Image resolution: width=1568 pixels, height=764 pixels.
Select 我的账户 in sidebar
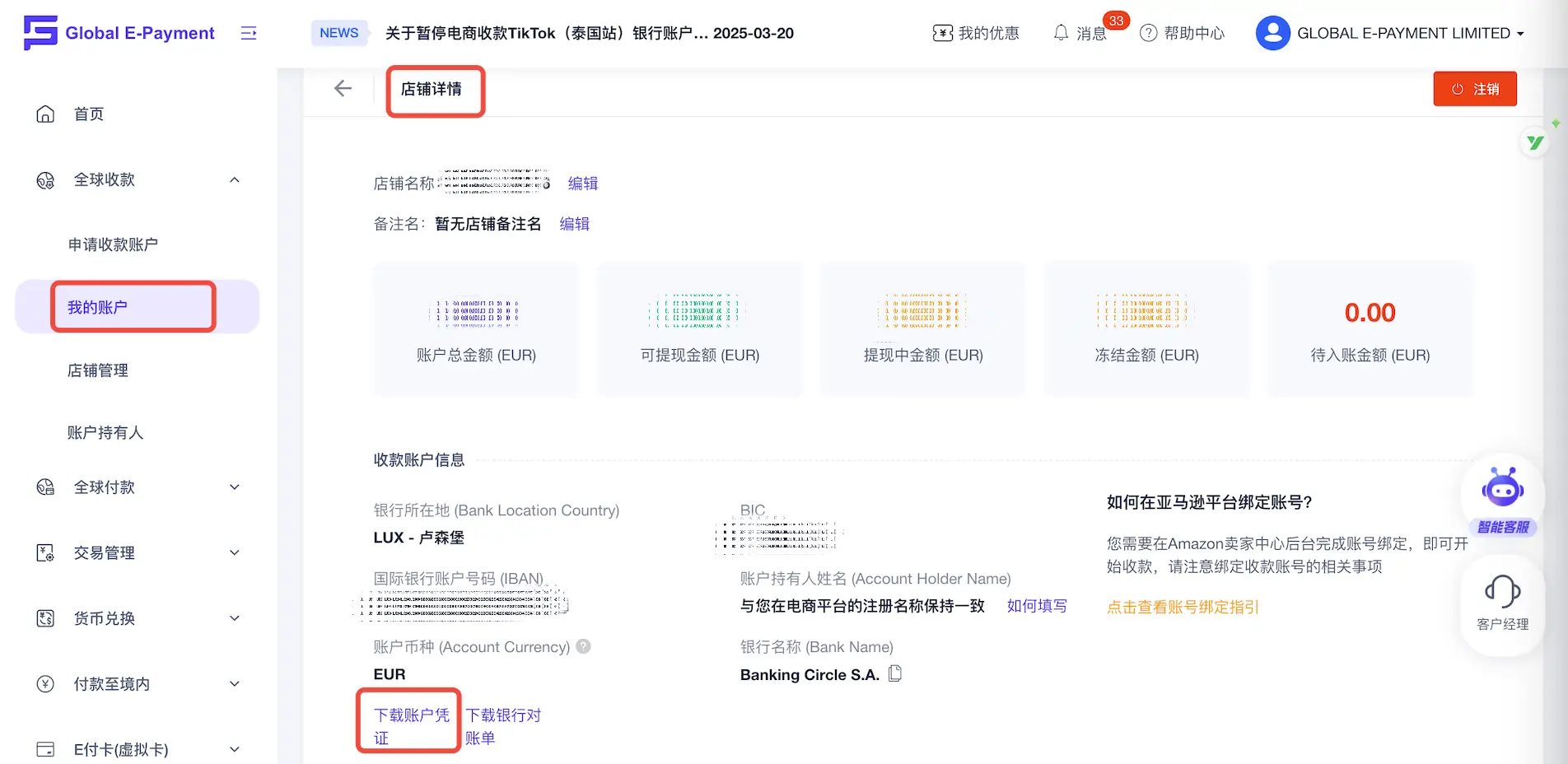[137, 307]
